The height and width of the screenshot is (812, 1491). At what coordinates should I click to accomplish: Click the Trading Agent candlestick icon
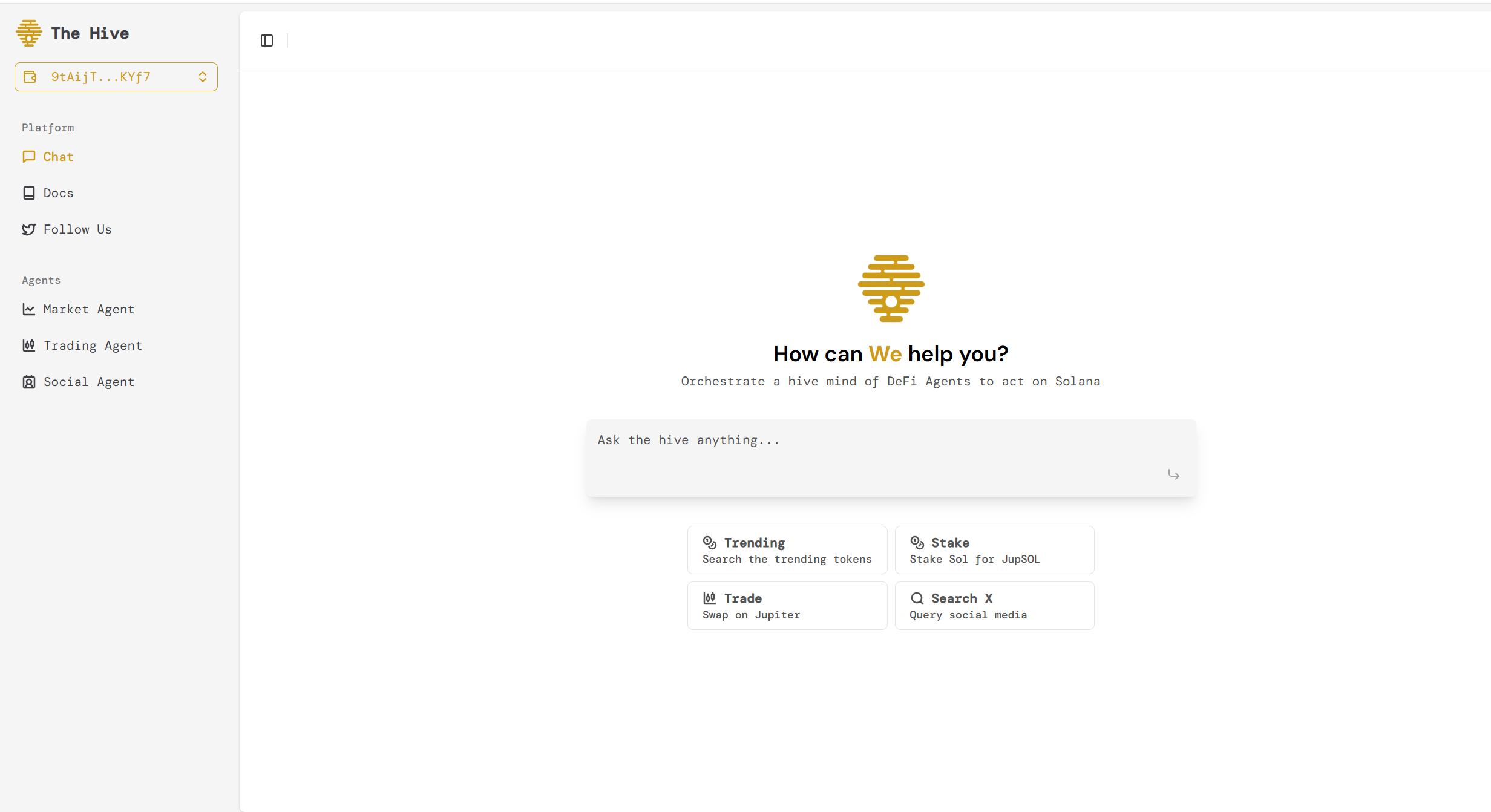coord(28,345)
